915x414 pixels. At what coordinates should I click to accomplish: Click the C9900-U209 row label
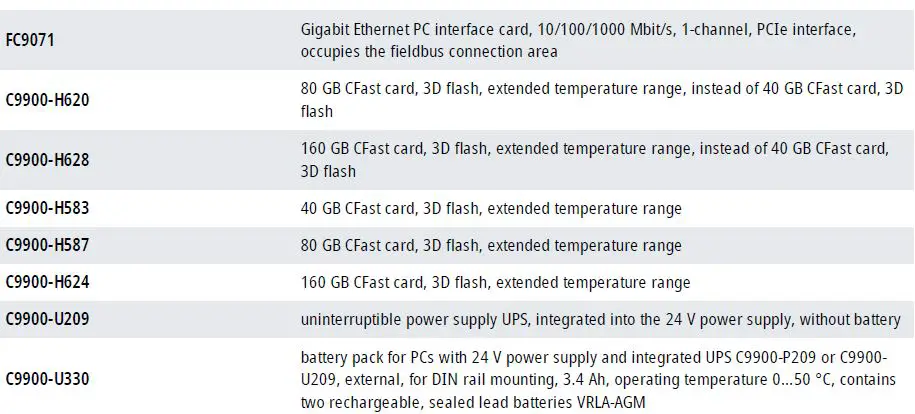click(x=48, y=320)
